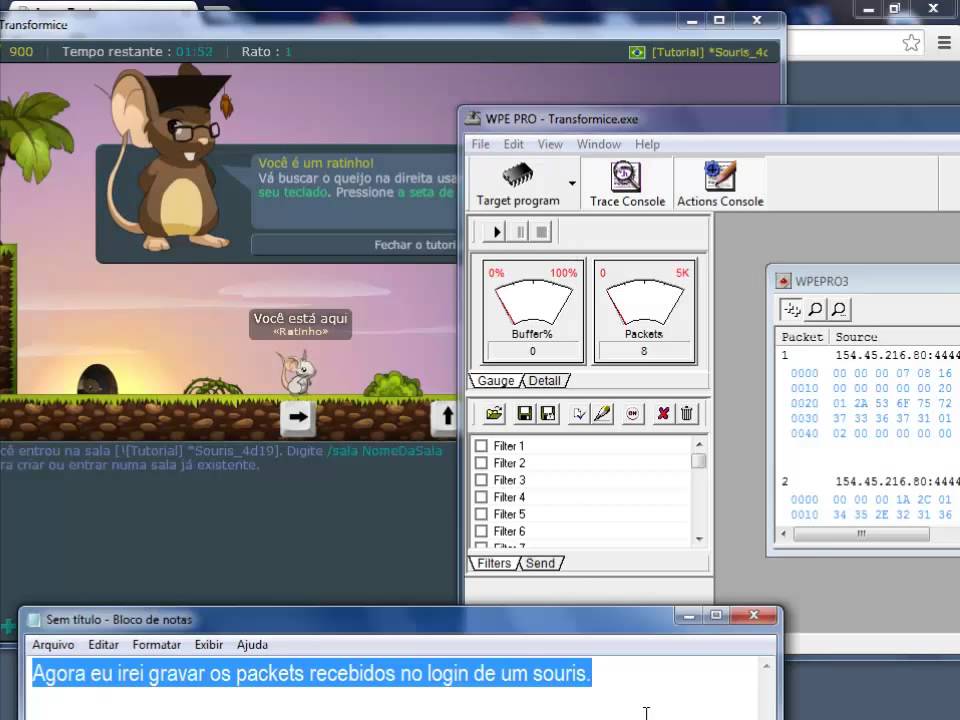This screenshot has height=720, width=960.
Task: Click the Você está aqui label above the mouse
Action: 300,324
